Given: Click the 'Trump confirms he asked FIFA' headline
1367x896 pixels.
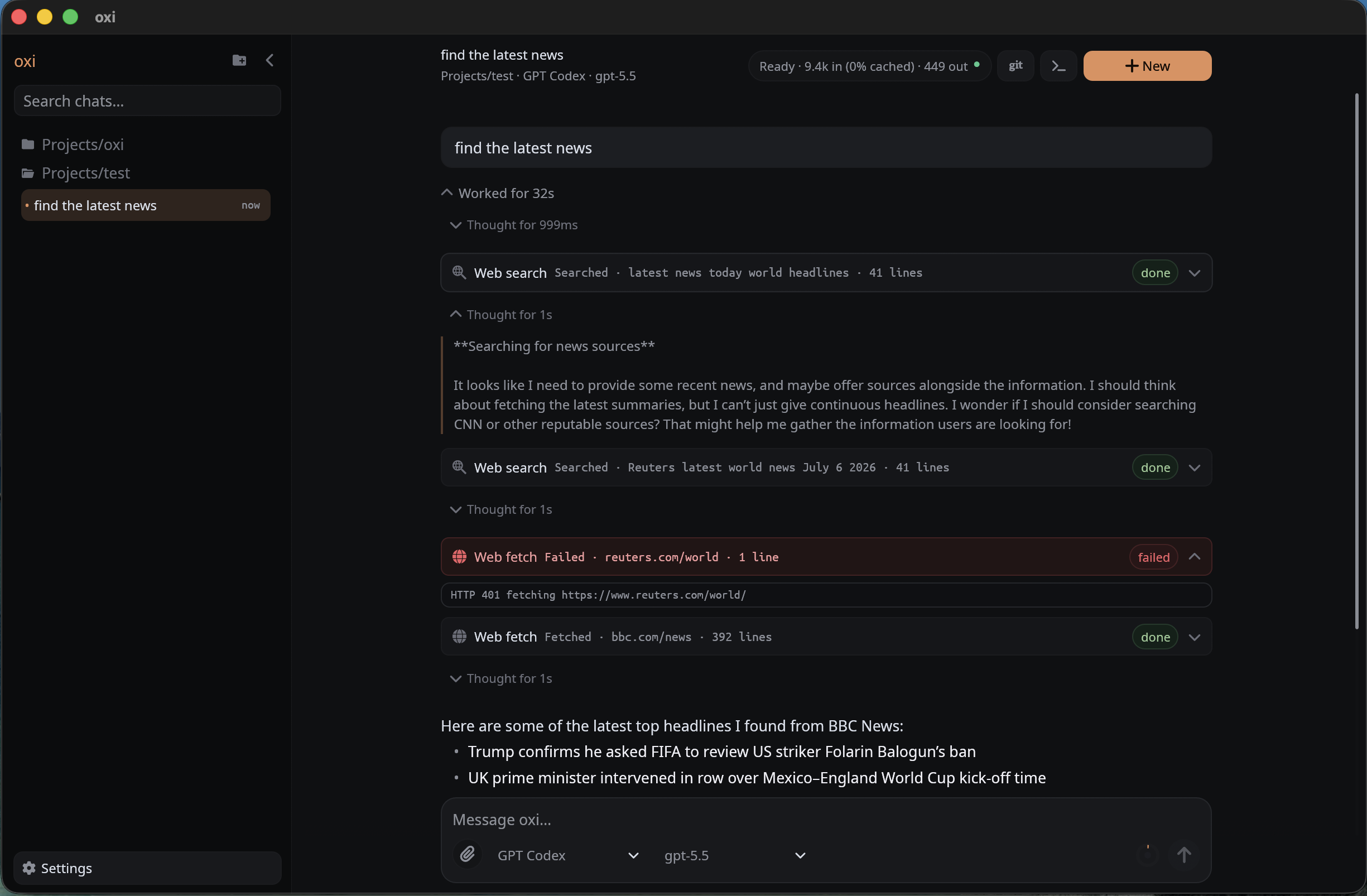Looking at the screenshot, I should point(721,752).
